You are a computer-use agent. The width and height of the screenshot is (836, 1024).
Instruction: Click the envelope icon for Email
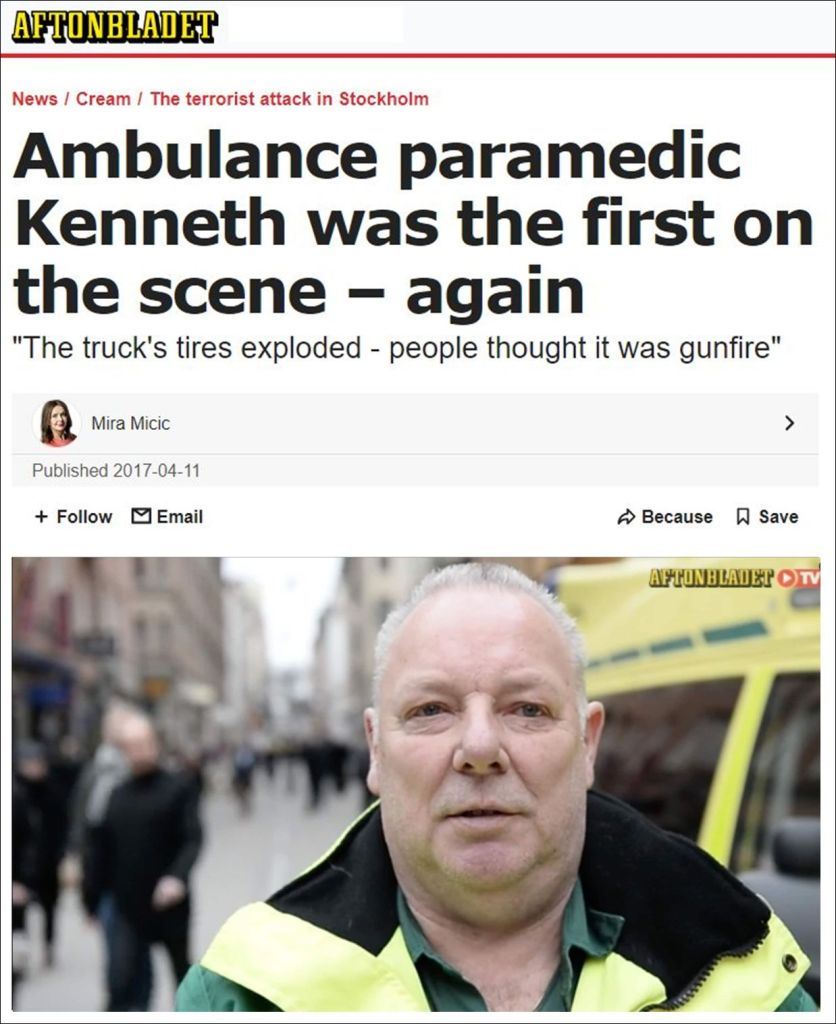140,516
